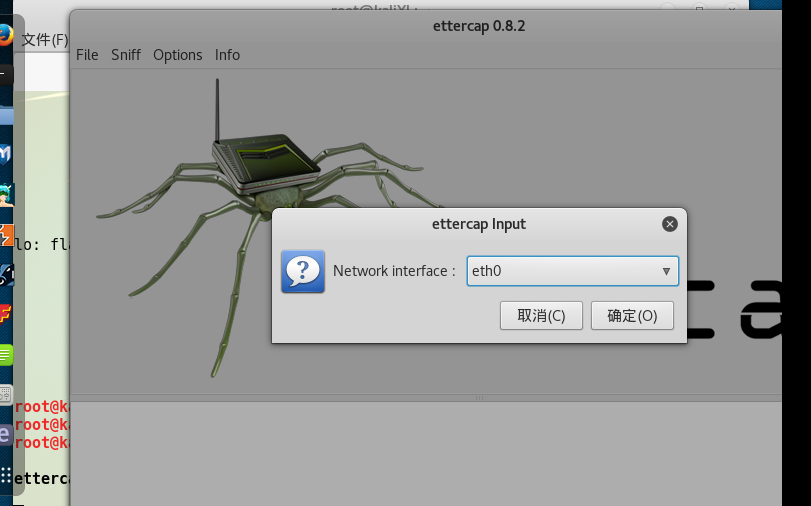Launch Firefox from the dock
The height and width of the screenshot is (506, 811).
tap(5, 35)
